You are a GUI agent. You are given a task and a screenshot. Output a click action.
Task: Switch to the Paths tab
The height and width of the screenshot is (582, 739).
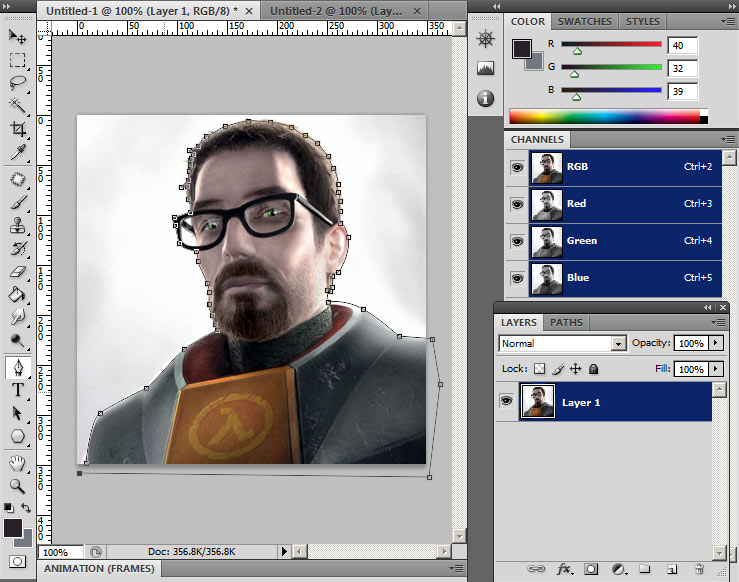coord(566,322)
